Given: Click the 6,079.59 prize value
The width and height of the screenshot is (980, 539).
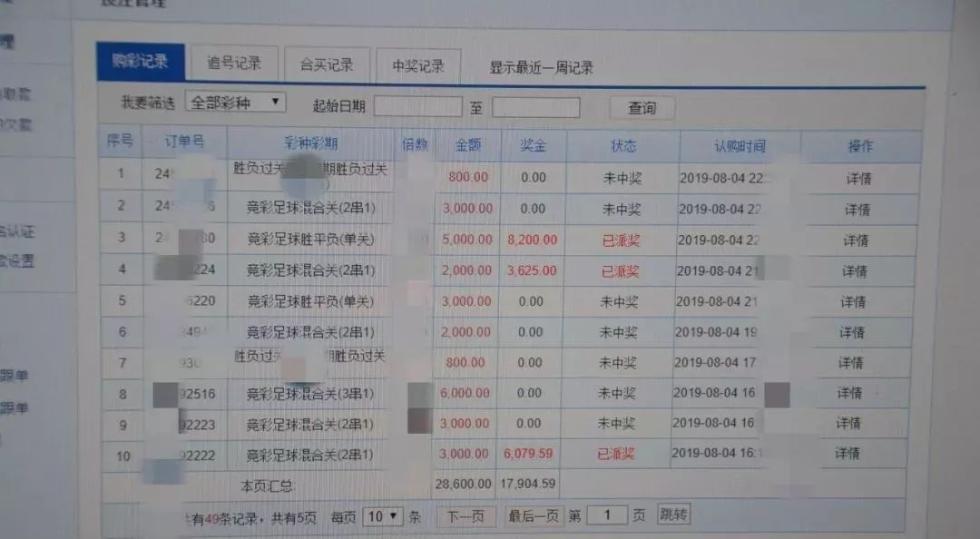Looking at the screenshot, I should tap(528, 453).
